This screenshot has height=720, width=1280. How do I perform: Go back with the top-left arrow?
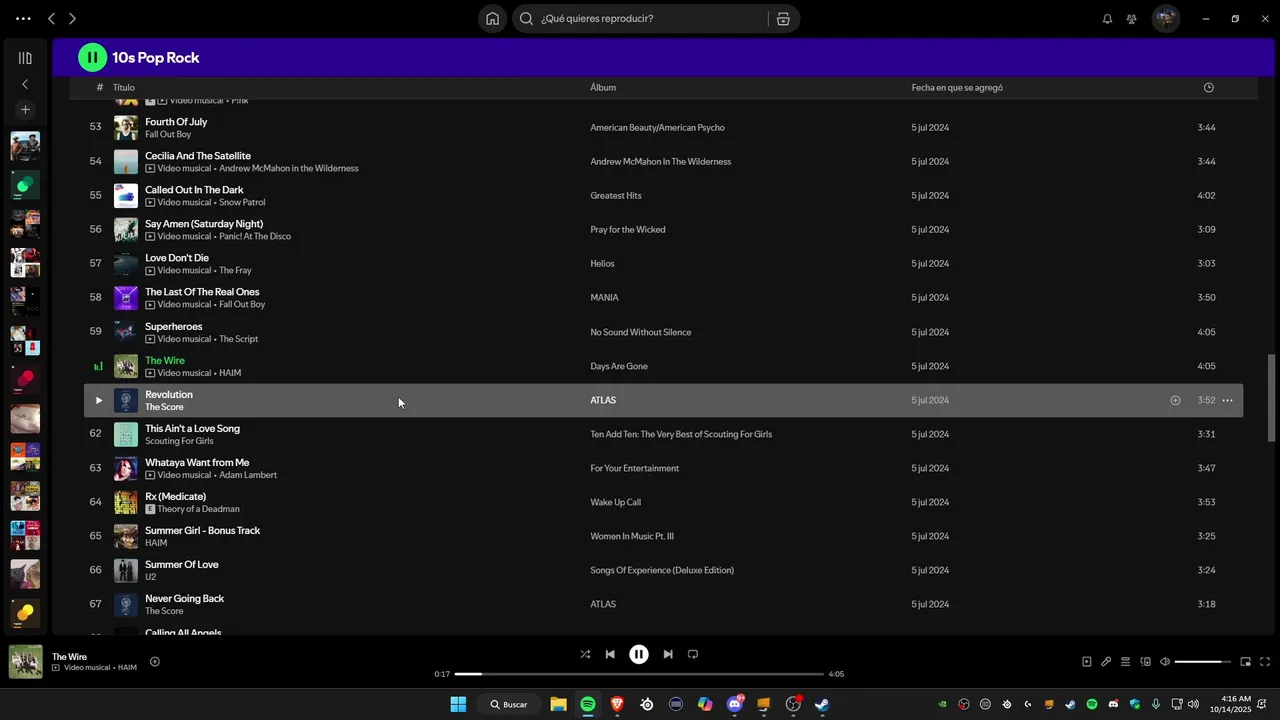(x=52, y=19)
